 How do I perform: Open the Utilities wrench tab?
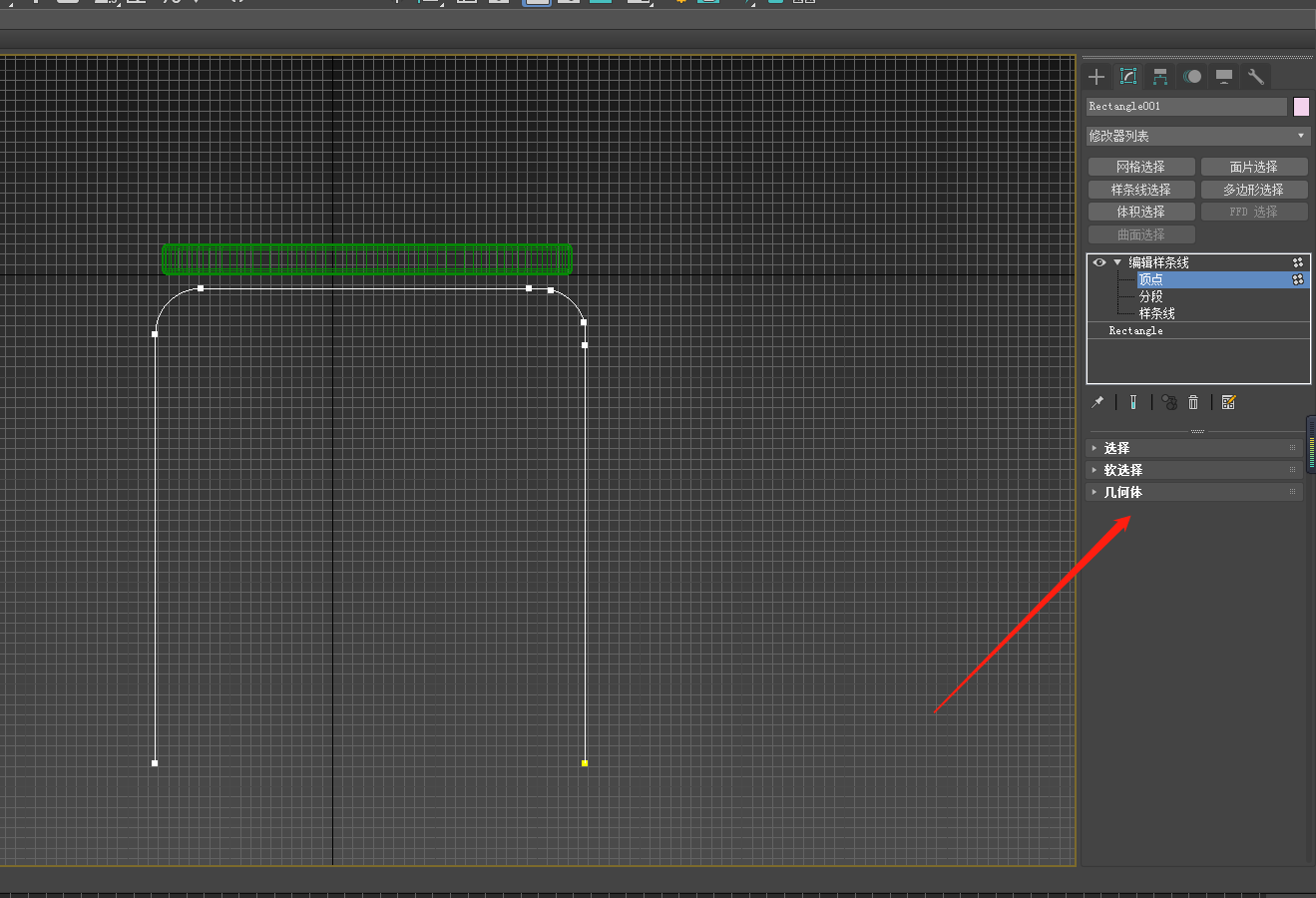pyautogui.click(x=1256, y=77)
